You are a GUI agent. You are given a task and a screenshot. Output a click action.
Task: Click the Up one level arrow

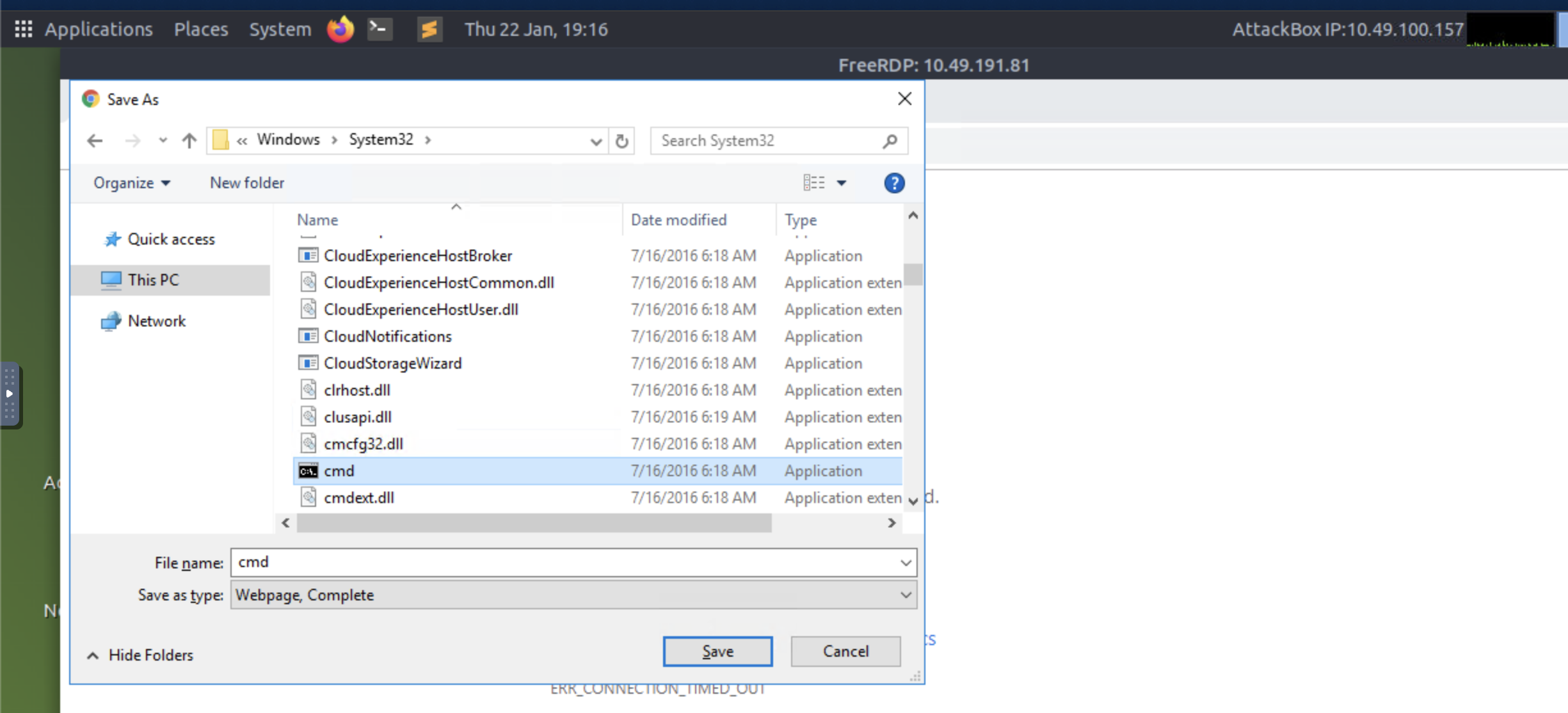click(x=189, y=141)
